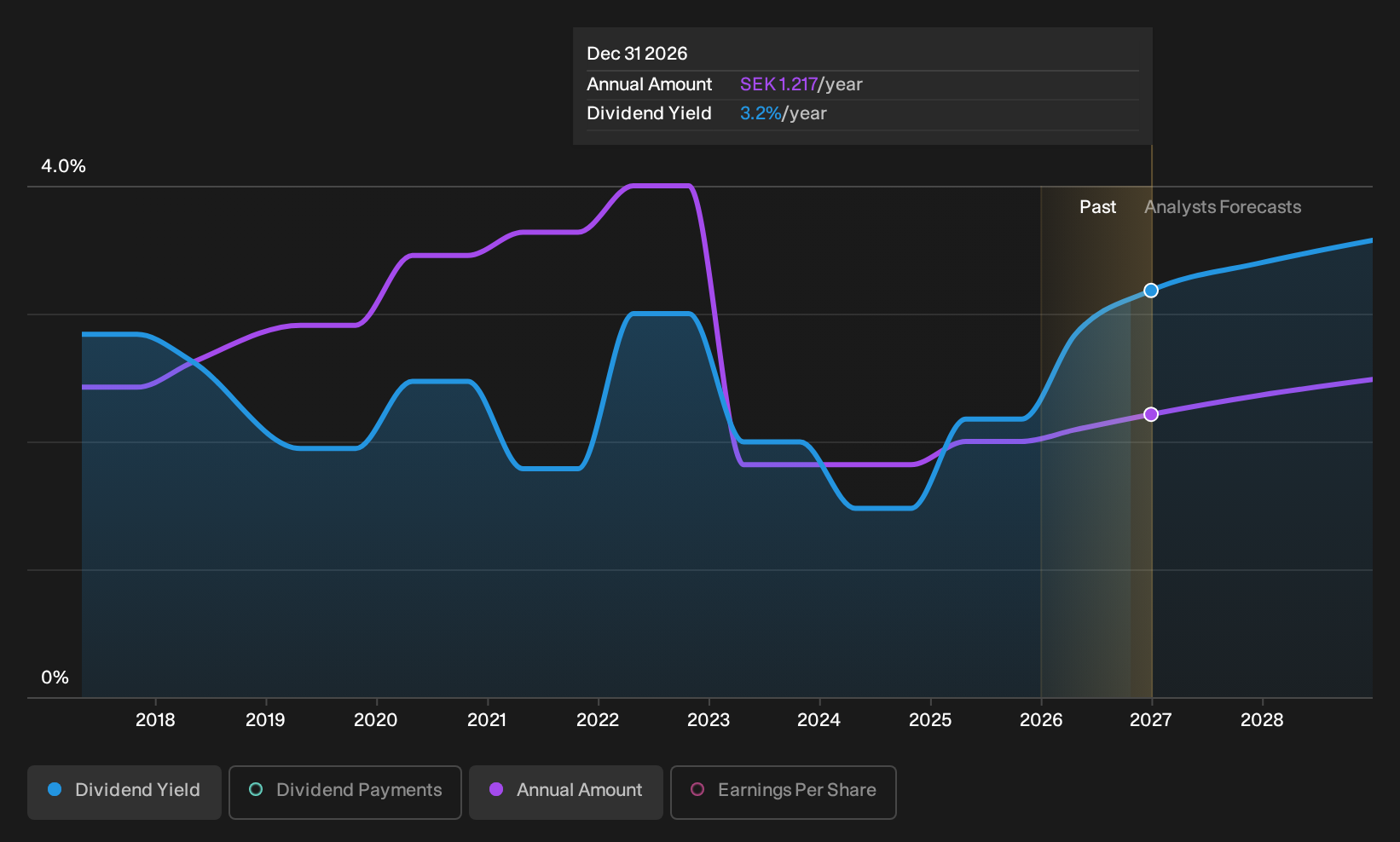
Task: Click the Past region label
Action: (x=1098, y=207)
